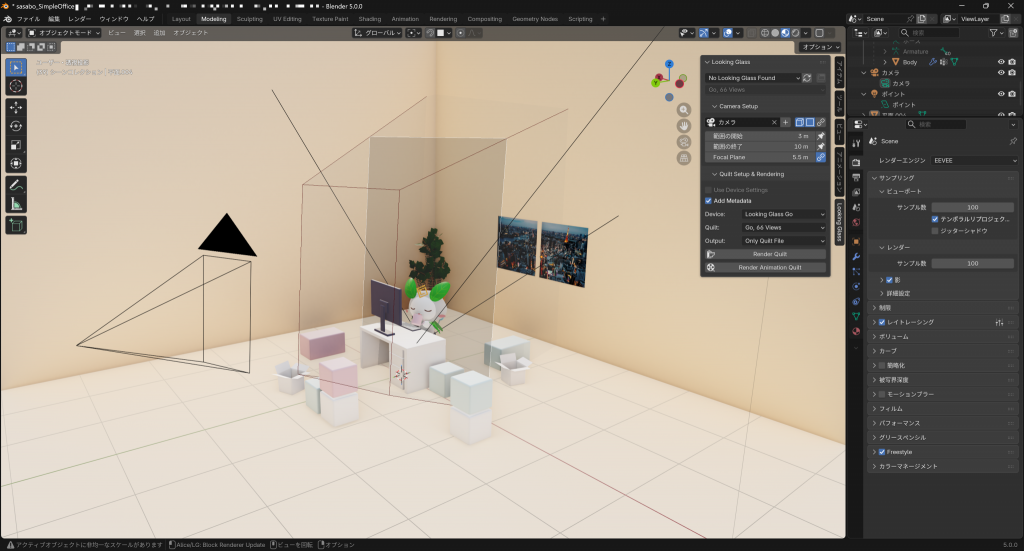Uncheck the Add Metadata checkbox

[x=709, y=201]
